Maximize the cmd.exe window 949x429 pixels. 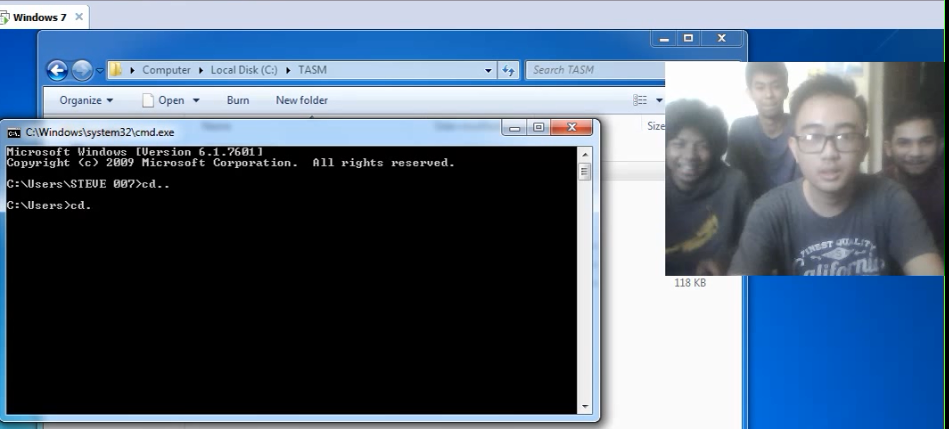pyautogui.click(x=538, y=128)
